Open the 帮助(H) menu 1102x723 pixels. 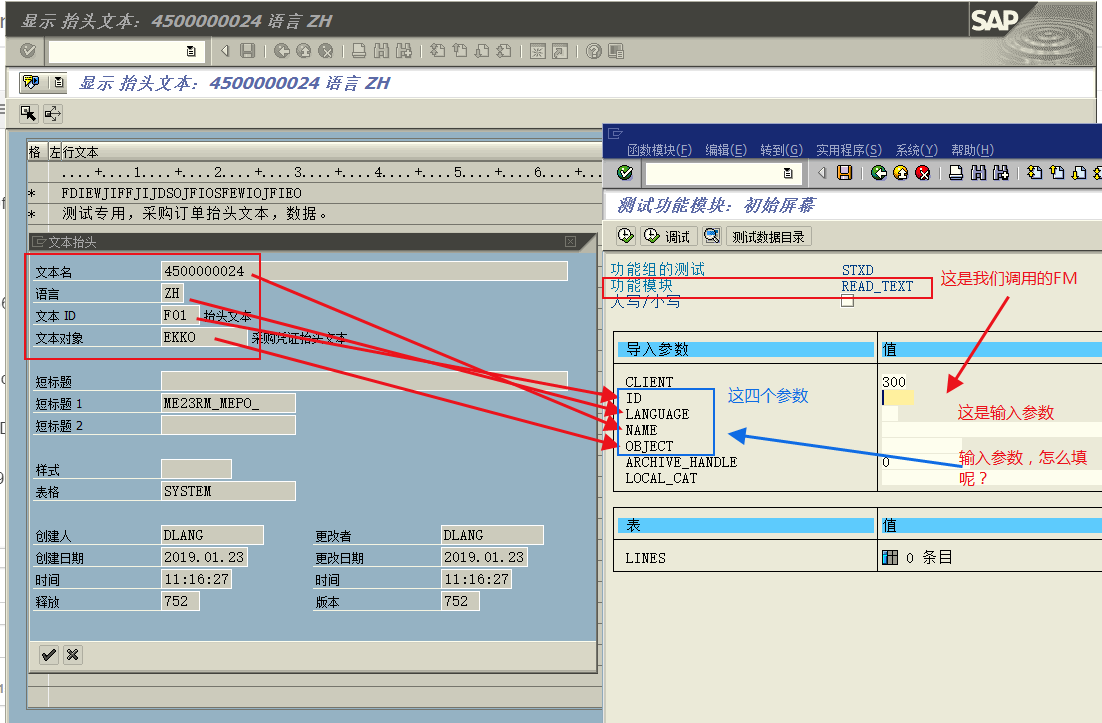pos(972,150)
